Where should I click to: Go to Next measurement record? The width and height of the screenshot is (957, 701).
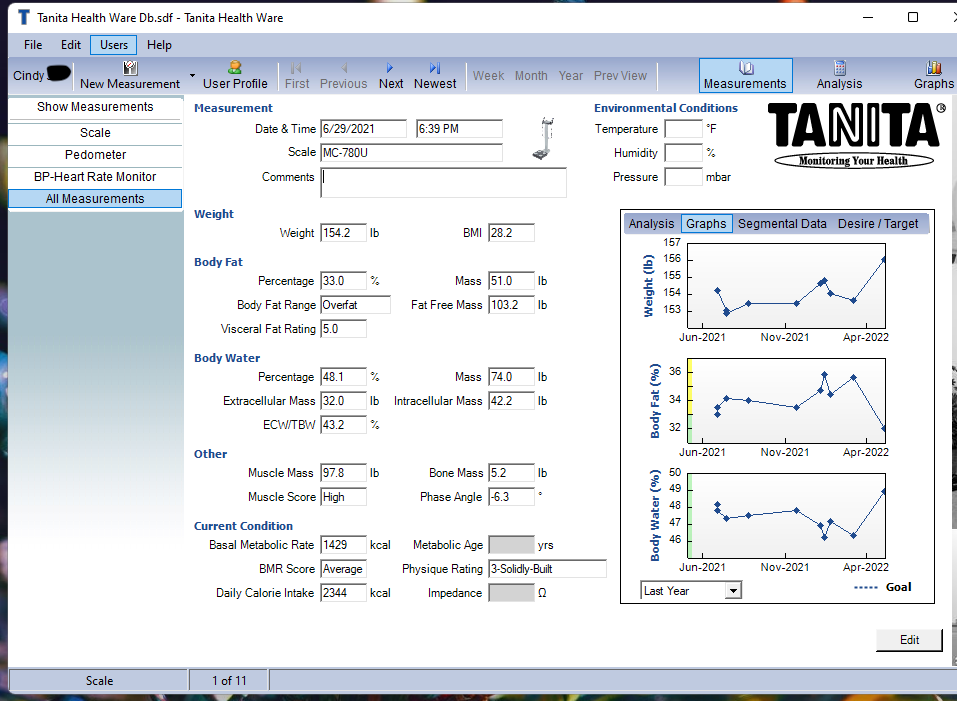391,76
